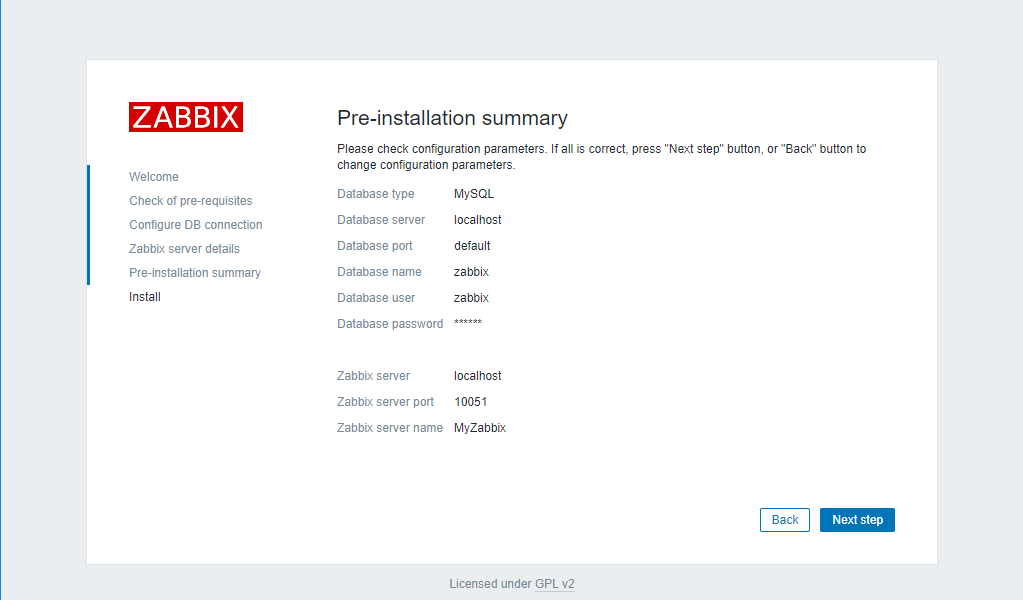
Task: Go back using the Back button
Action: (x=785, y=520)
